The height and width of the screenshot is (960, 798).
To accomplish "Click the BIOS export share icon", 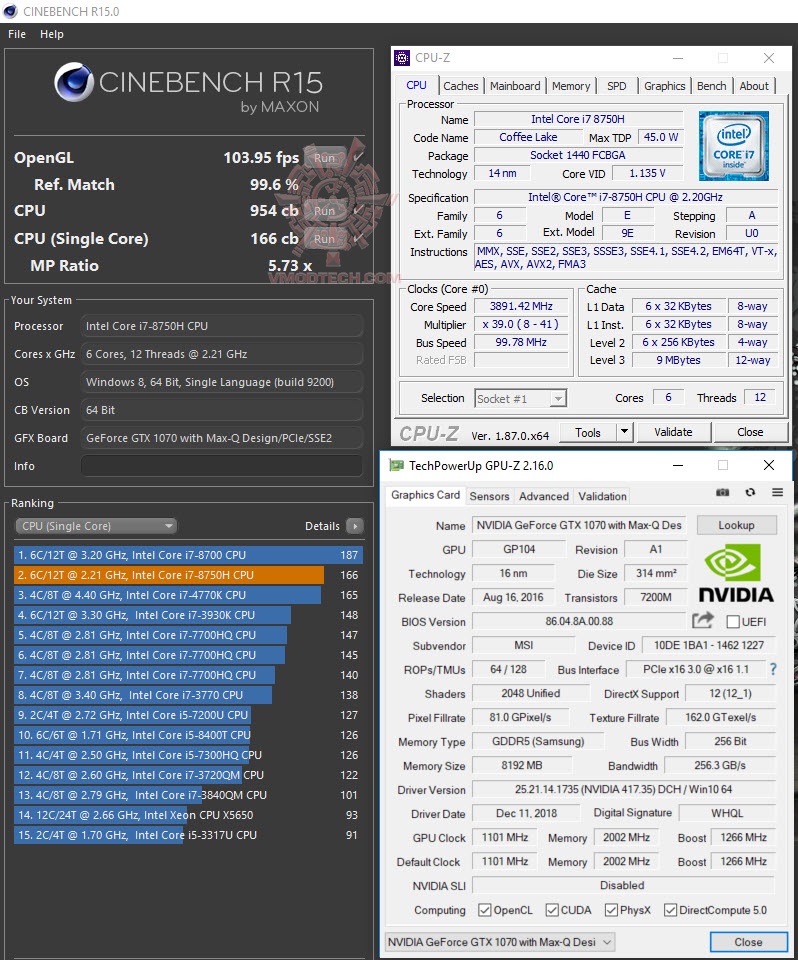I will (702, 621).
